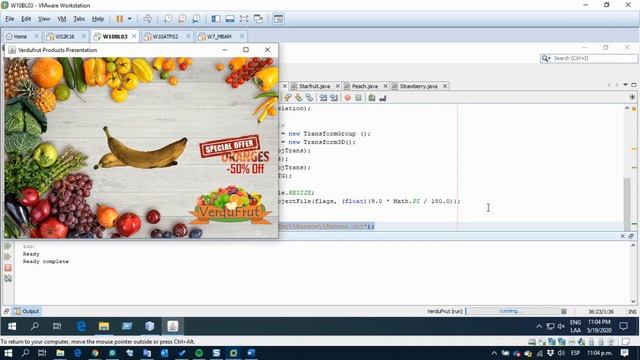Viewport: 640px width, 360px height.
Task: Take a snapshot of the VM
Action: tap(168, 19)
